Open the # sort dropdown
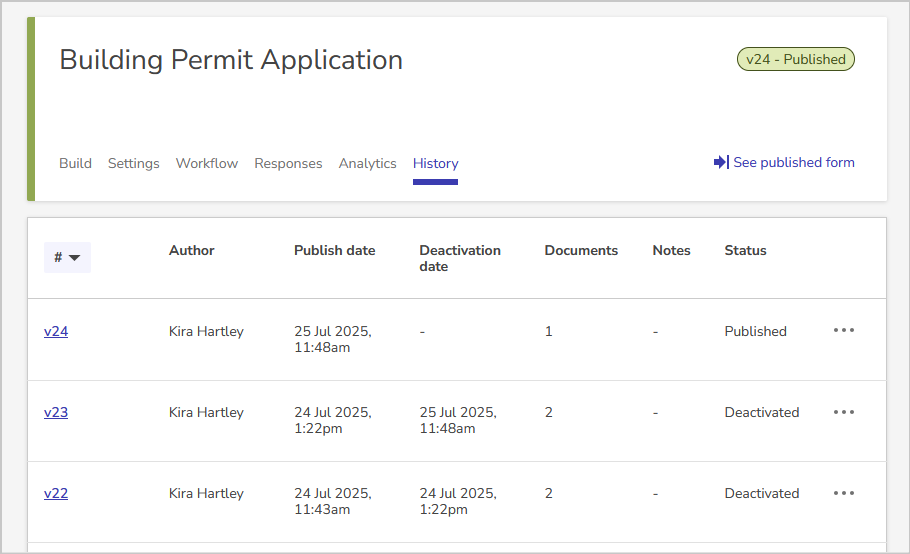 (x=67, y=258)
